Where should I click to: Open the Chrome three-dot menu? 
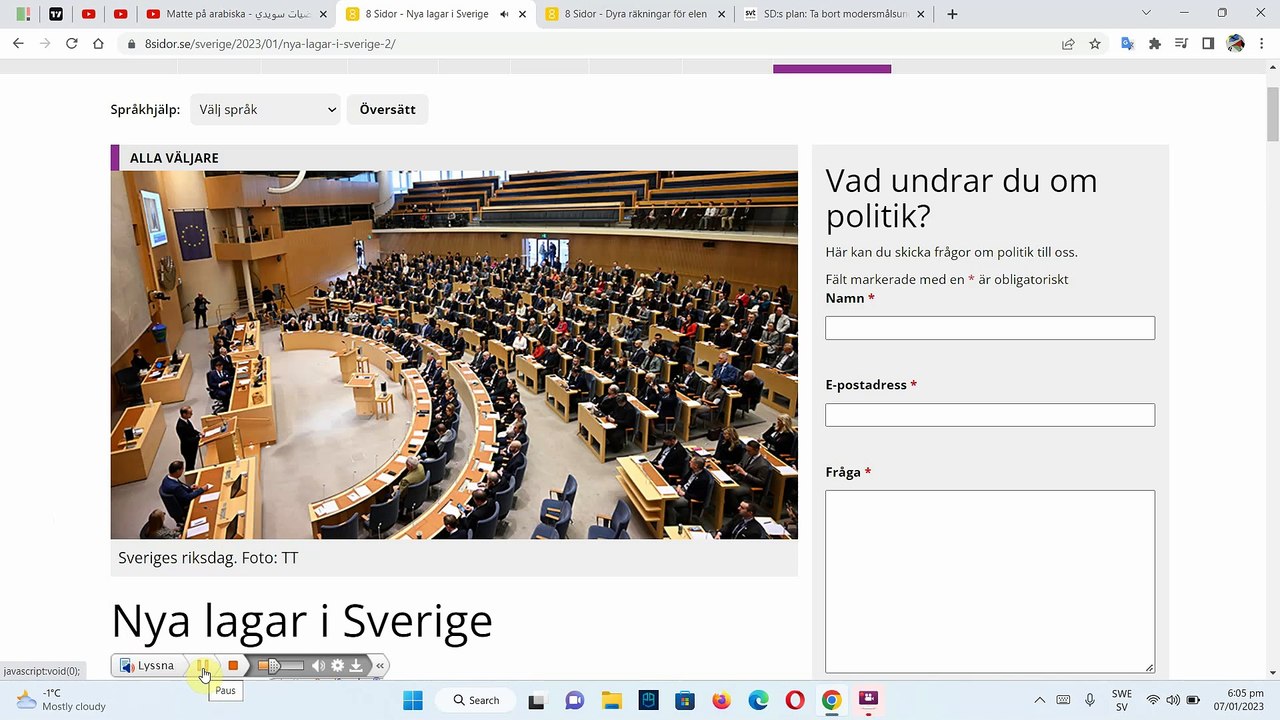click(x=1263, y=44)
